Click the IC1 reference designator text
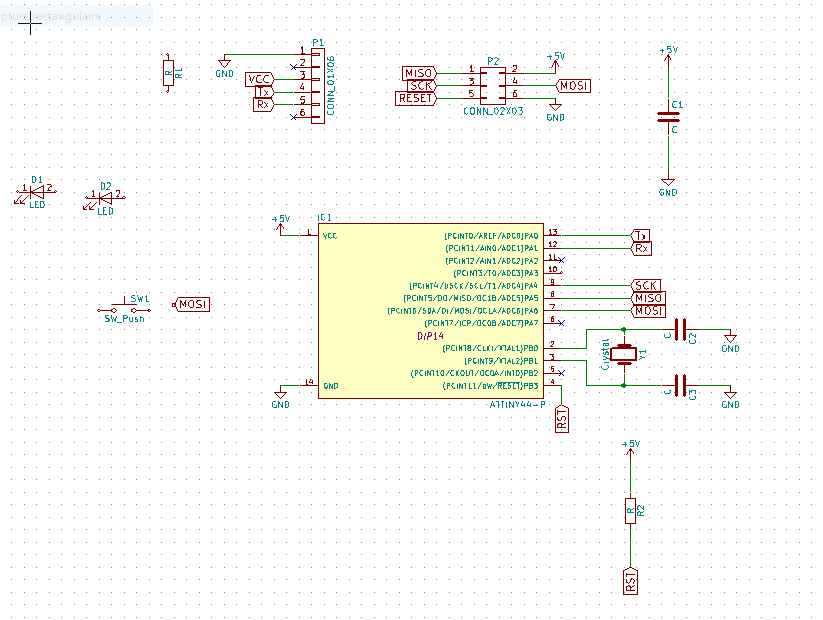This screenshot has height=620, width=823. point(324,218)
